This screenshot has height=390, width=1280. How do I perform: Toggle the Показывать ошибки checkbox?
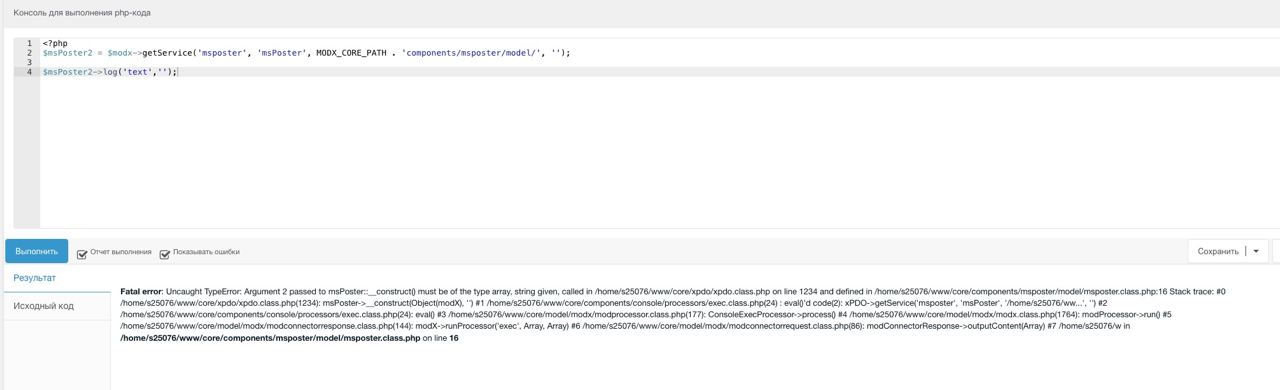pos(165,254)
